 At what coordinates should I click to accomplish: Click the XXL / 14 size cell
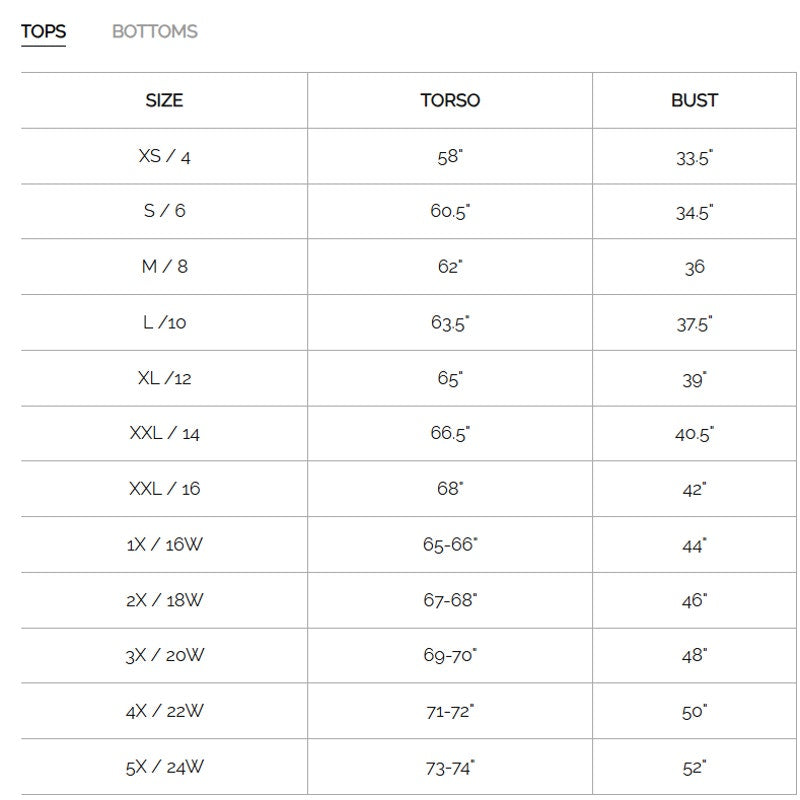click(164, 434)
